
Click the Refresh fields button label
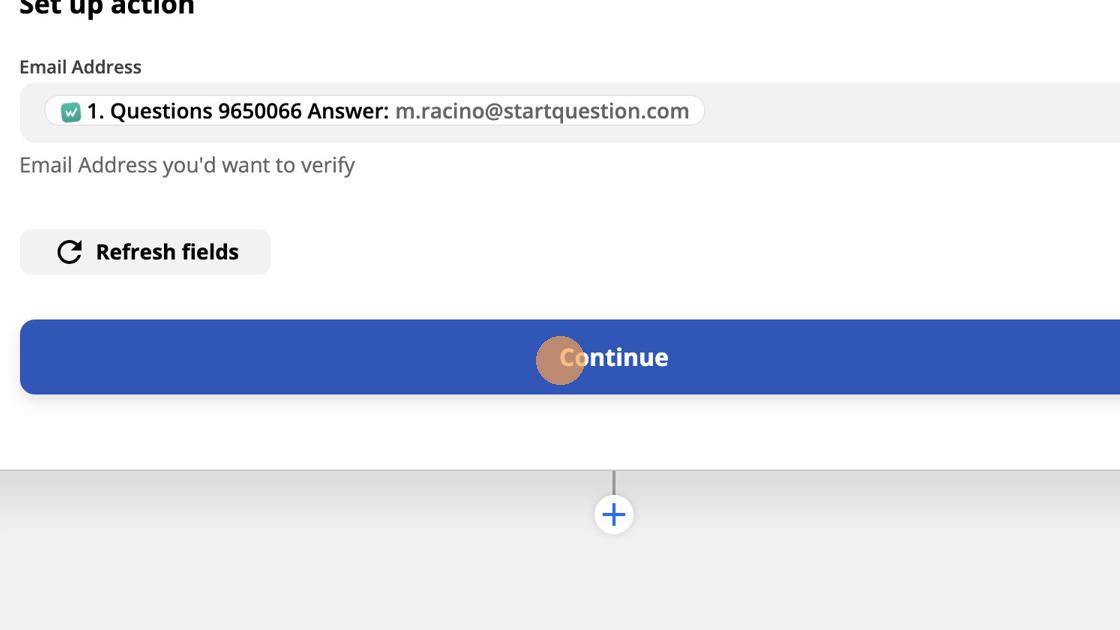(x=167, y=252)
